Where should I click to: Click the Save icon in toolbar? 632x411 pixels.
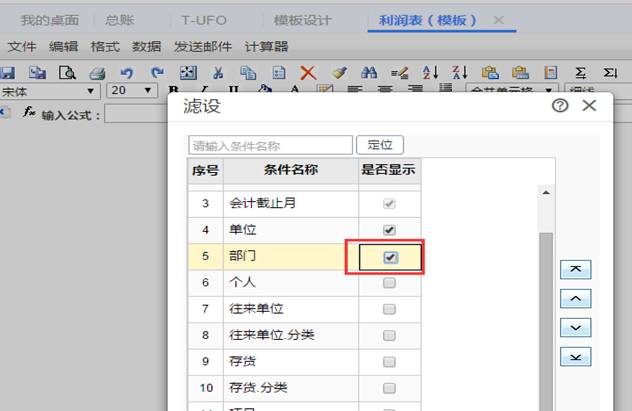tap(7, 73)
